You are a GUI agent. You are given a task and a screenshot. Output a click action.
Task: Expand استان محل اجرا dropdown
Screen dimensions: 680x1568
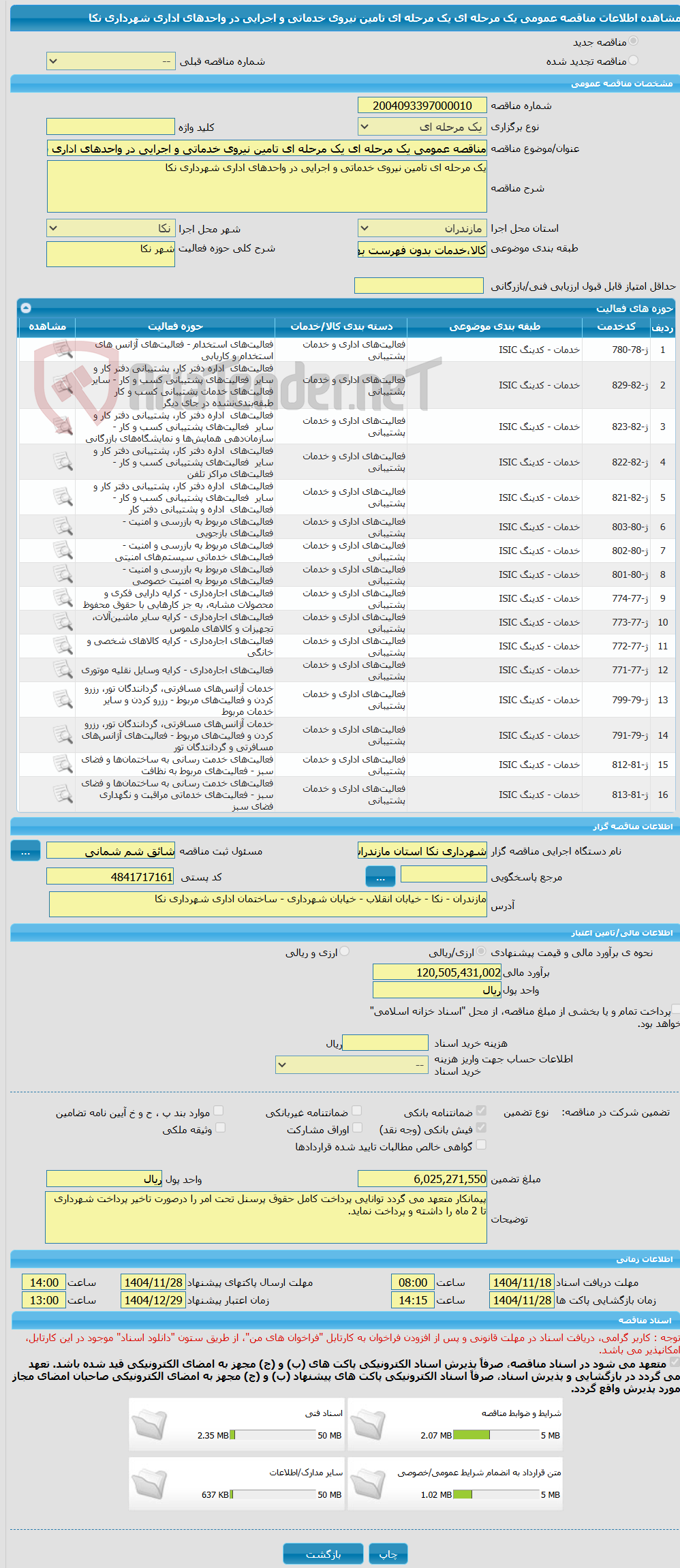[x=422, y=228]
